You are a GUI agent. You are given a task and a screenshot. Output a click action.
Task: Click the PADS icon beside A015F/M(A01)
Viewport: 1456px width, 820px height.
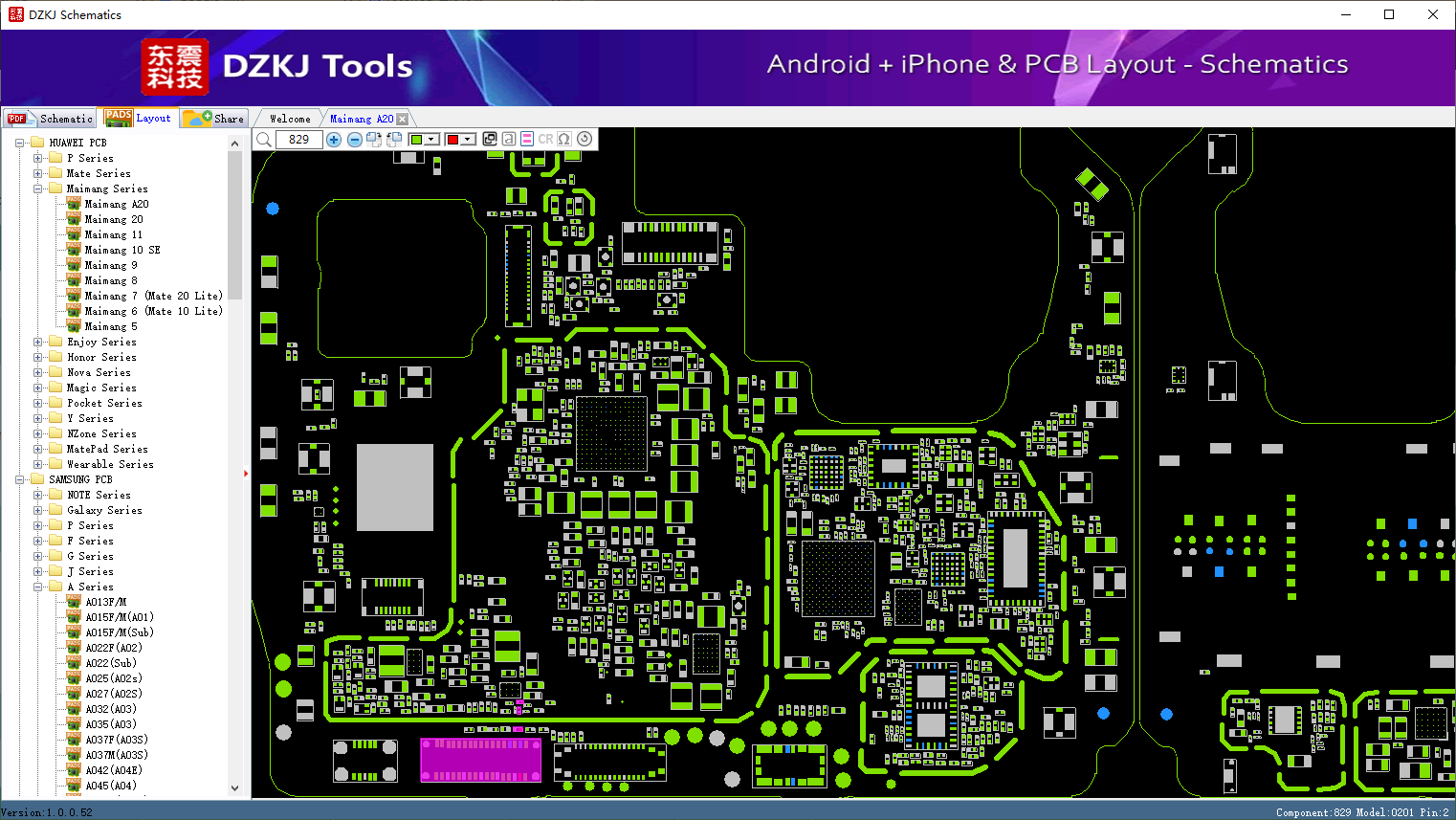coord(74,617)
